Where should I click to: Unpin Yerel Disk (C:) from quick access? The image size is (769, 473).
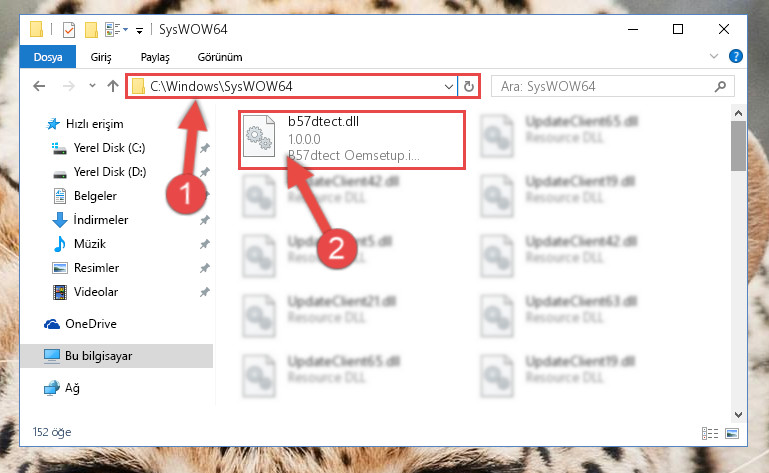[x=205, y=148]
